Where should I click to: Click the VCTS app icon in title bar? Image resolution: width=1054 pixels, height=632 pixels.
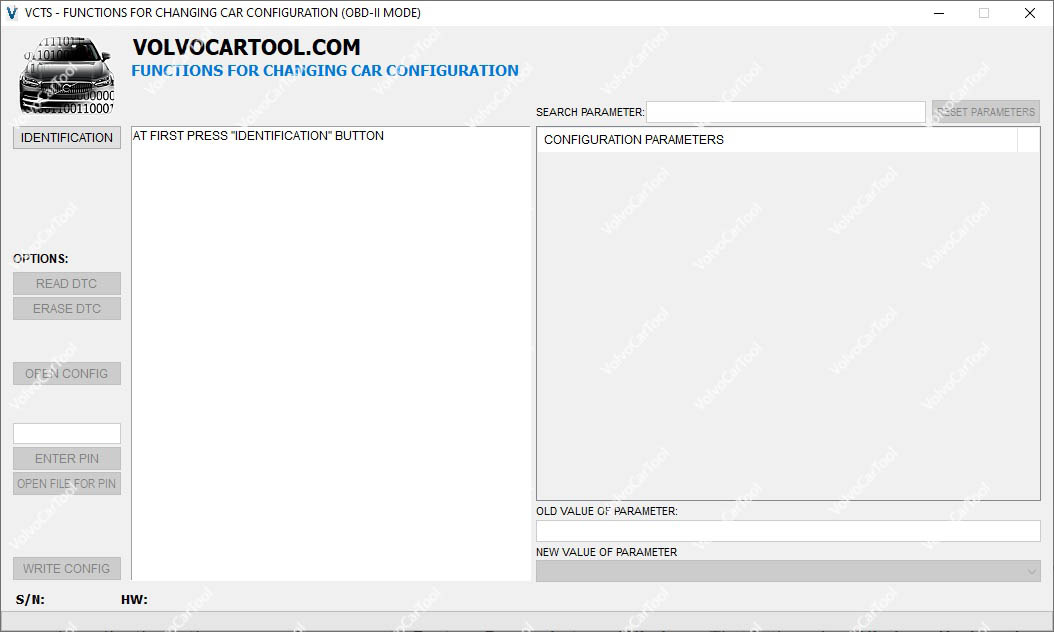(13, 13)
